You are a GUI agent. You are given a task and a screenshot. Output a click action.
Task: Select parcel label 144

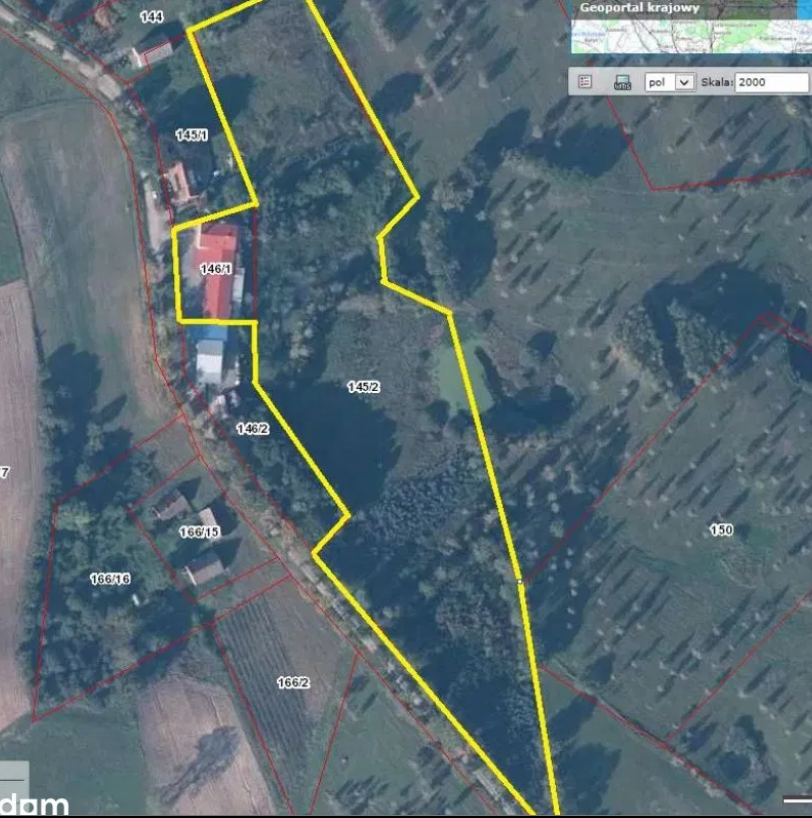(151, 17)
